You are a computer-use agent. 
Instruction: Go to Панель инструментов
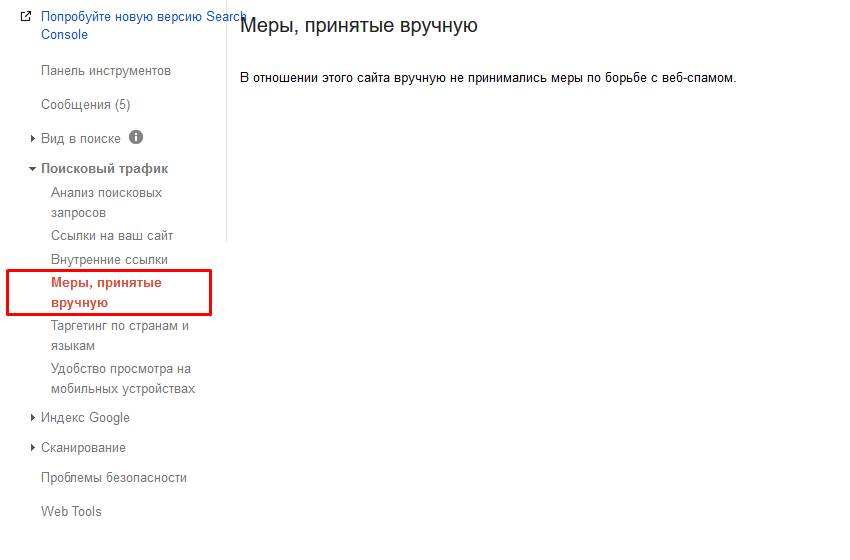tap(105, 71)
